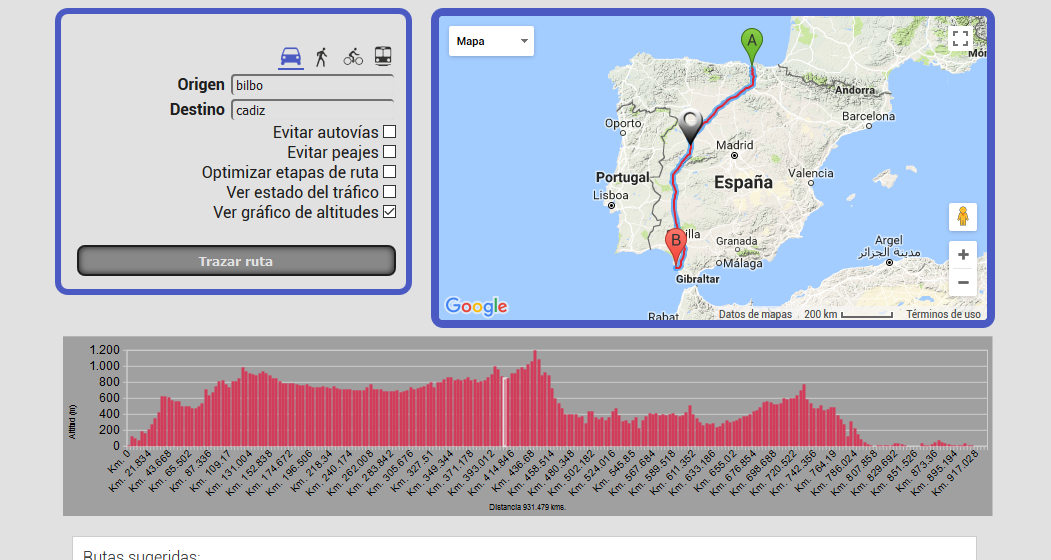Toggle map fullscreen view
Image resolution: width=1051 pixels, height=560 pixels.
[x=961, y=38]
